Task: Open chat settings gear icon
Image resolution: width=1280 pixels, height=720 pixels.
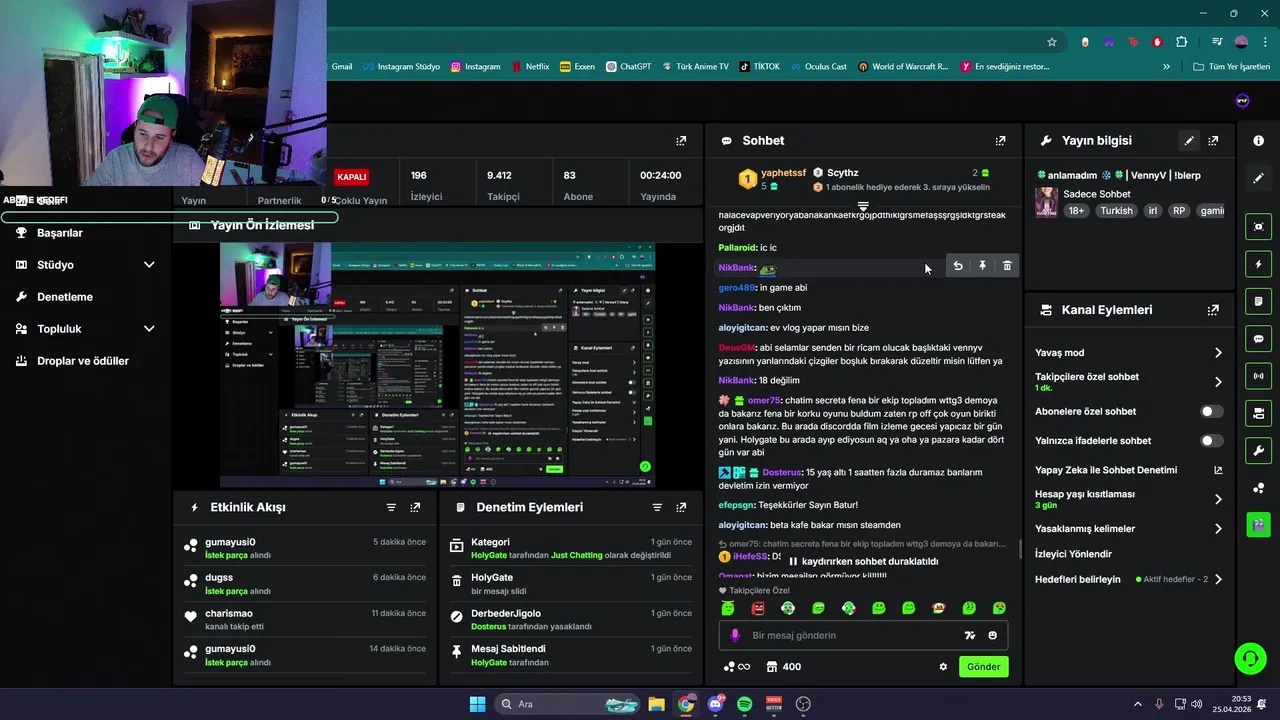Action: [x=942, y=667]
